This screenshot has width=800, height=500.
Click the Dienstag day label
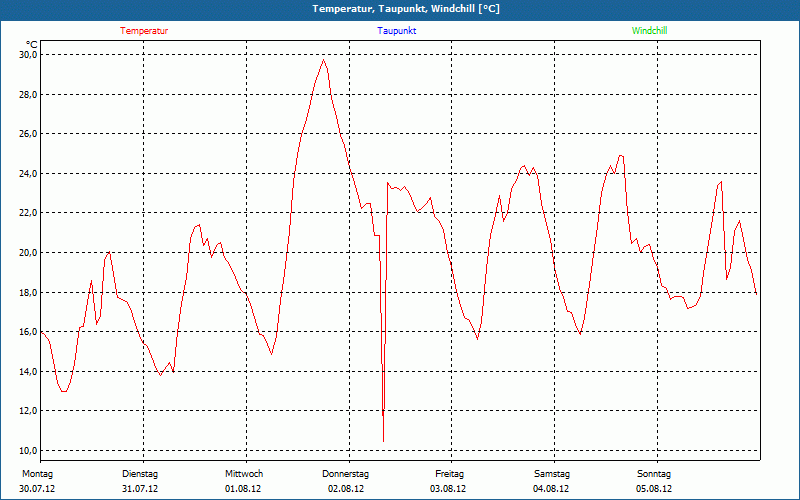(x=140, y=474)
